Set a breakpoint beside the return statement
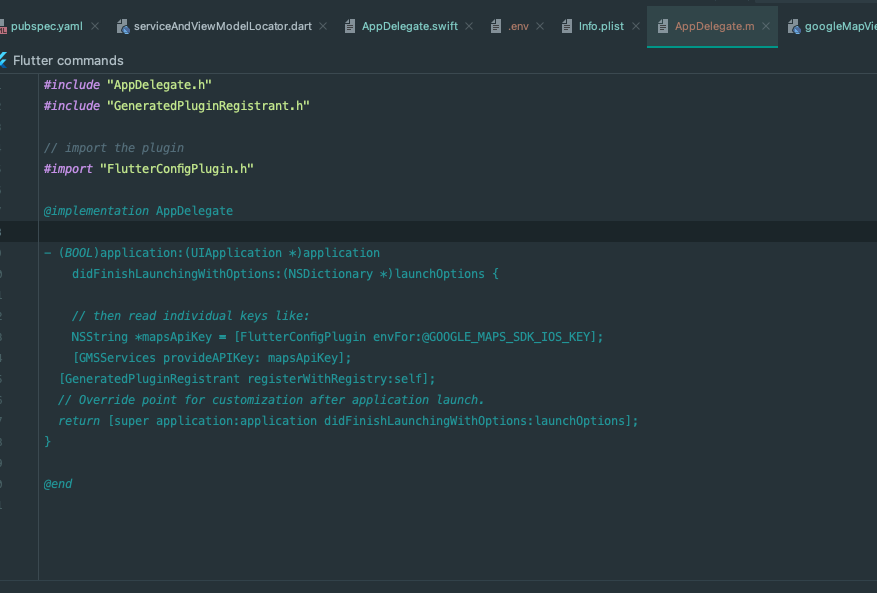Image resolution: width=877 pixels, height=593 pixels. coord(27,420)
